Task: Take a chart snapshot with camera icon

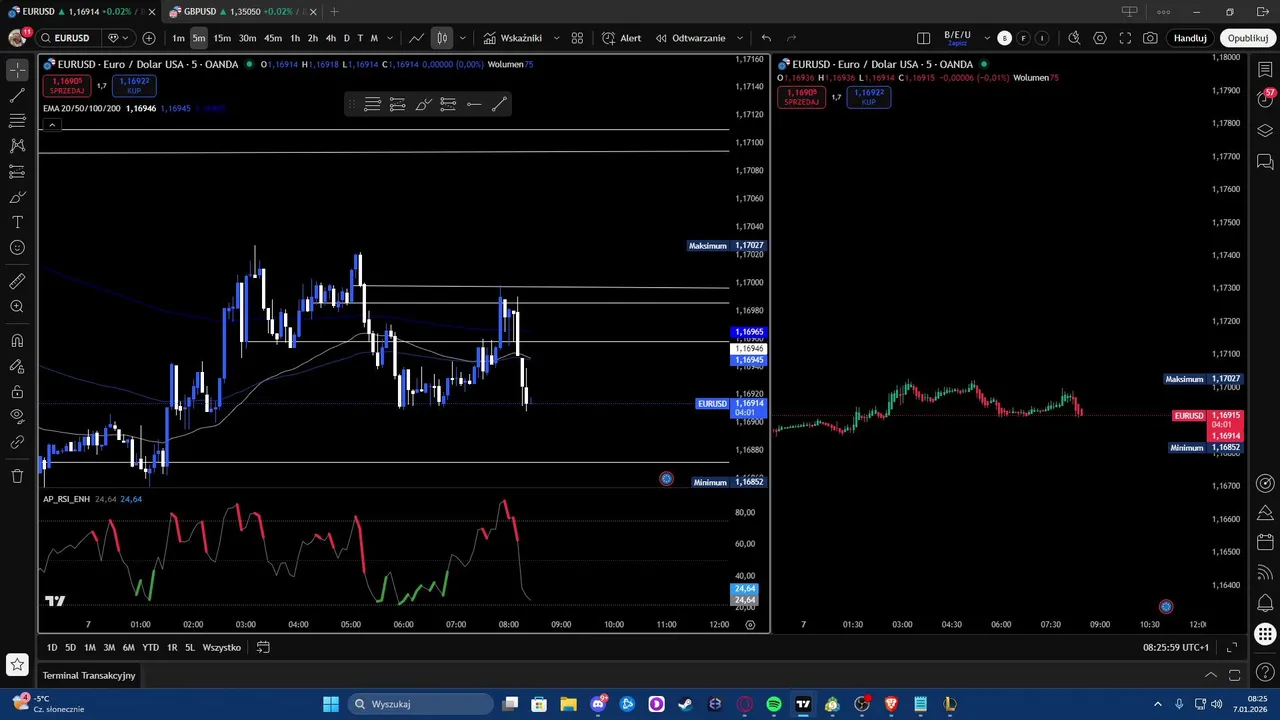Action: point(1150,38)
